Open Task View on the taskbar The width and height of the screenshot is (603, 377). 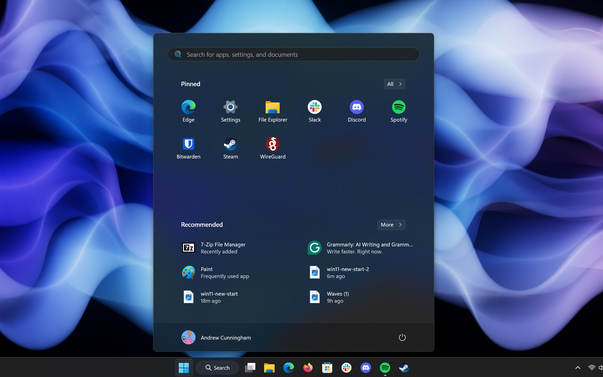point(250,368)
